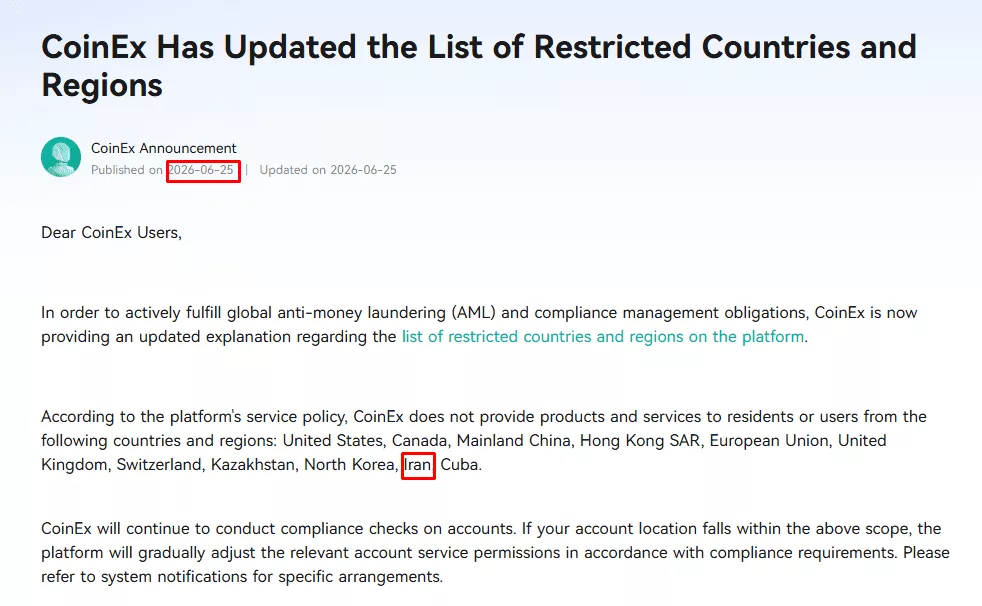The width and height of the screenshot is (982, 606).
Task: Click United States in the country list
Action: point(333,441)
